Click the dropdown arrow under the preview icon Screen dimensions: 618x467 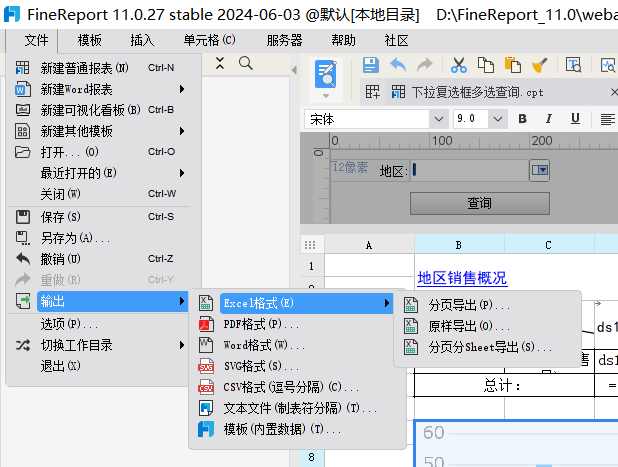(x=326, y=96)
